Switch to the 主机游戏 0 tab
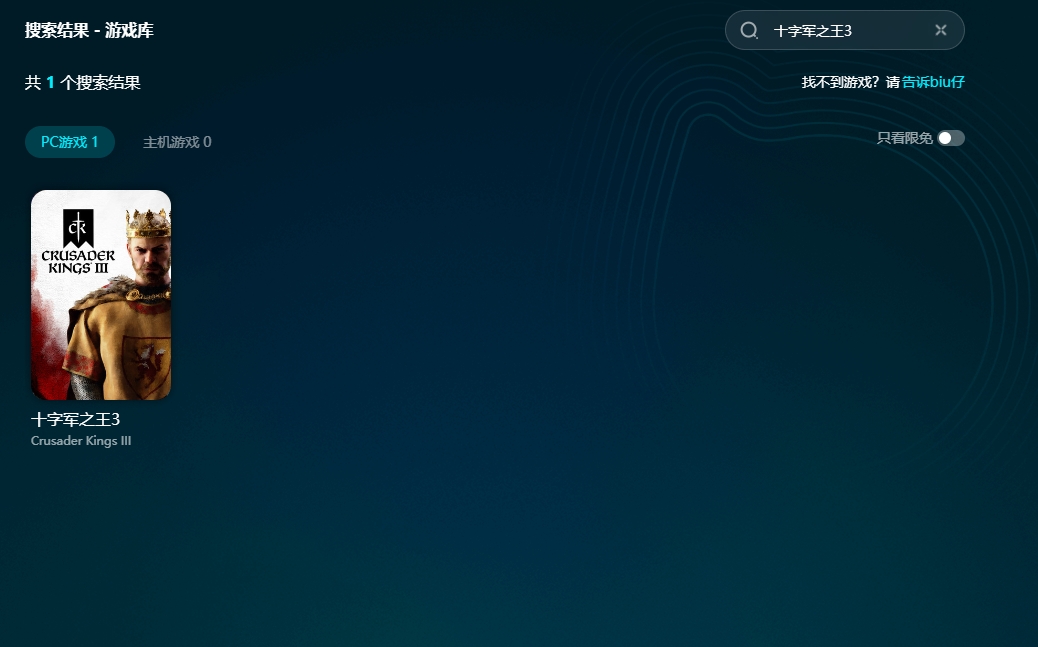The height and width of the screenshot is (647, 1038). click(177, 142)
